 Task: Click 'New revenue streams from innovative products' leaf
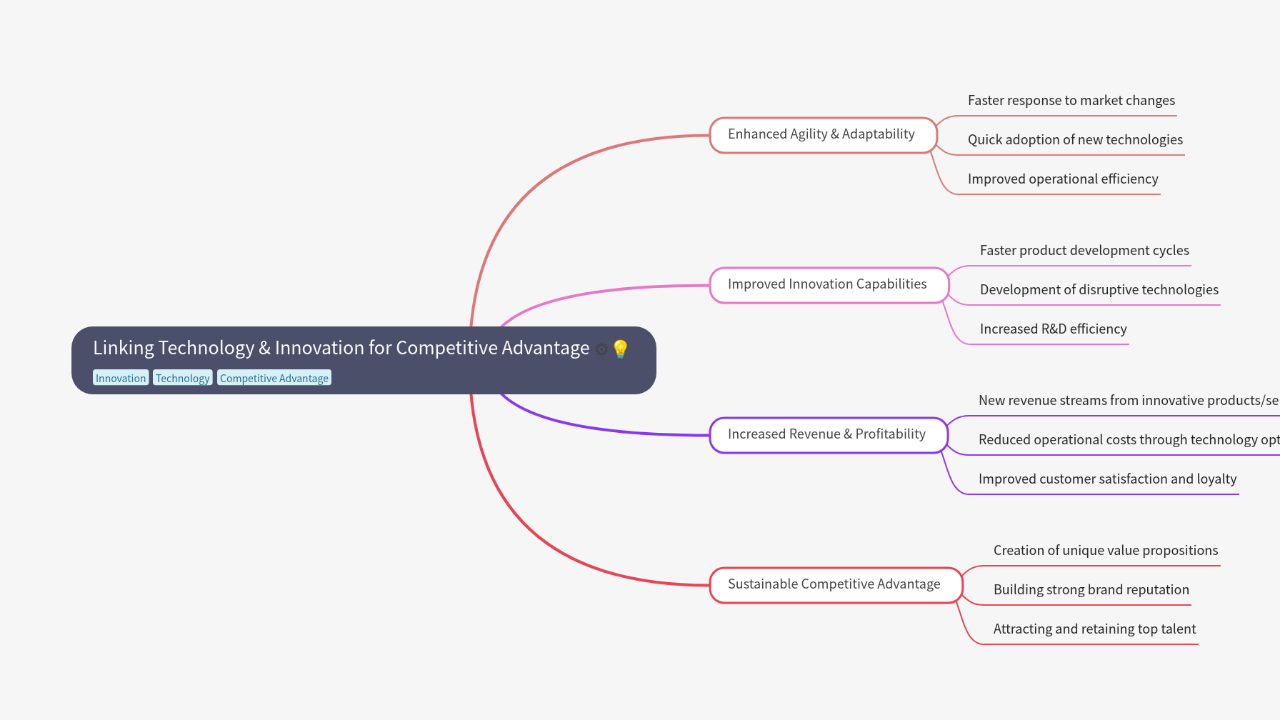click(1128, 400)
